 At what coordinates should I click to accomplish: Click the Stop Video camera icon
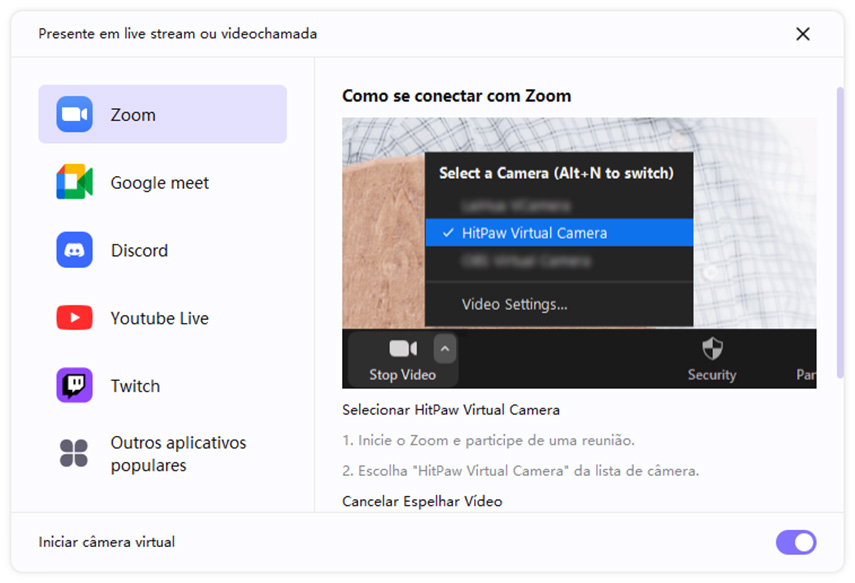click(402, 348)
